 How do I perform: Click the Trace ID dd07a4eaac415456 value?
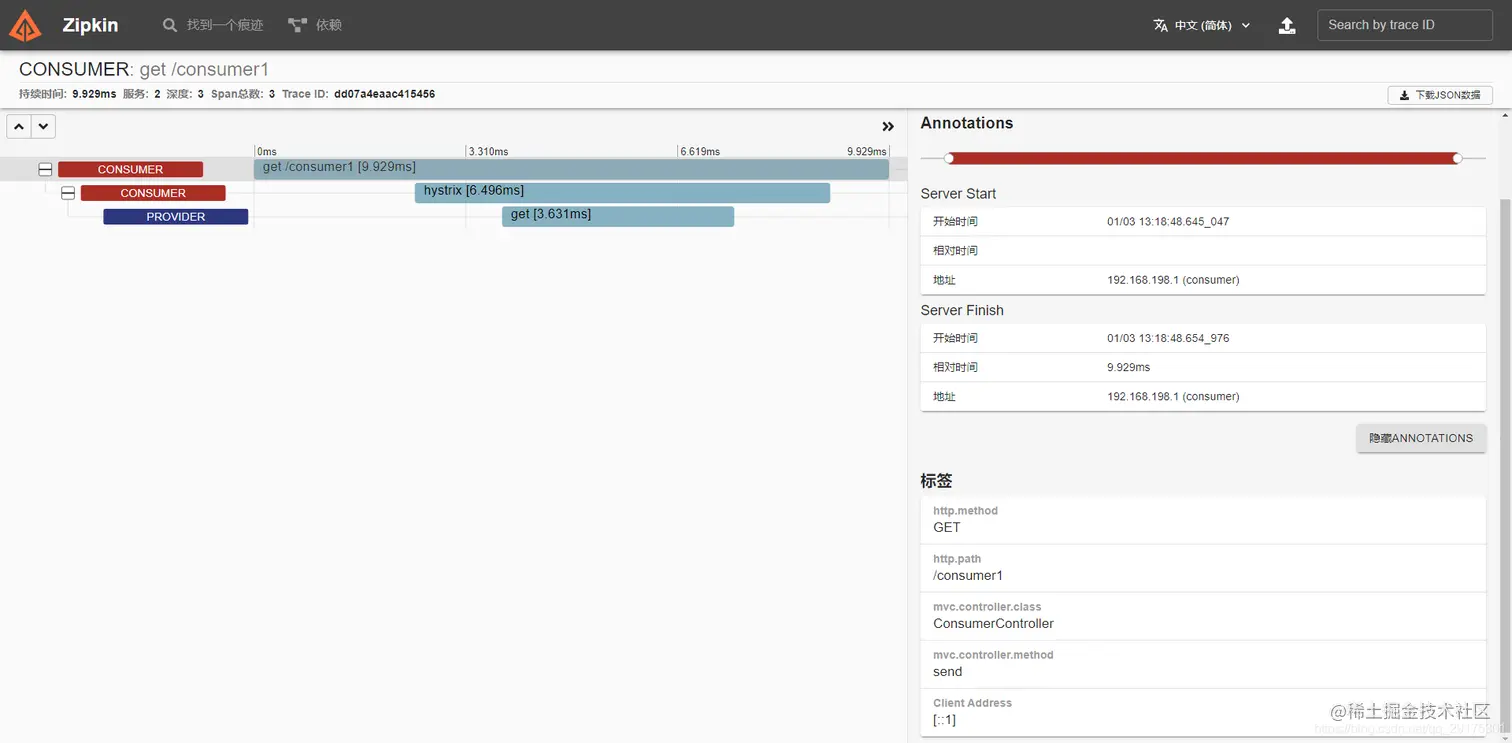tap(384, 94)
